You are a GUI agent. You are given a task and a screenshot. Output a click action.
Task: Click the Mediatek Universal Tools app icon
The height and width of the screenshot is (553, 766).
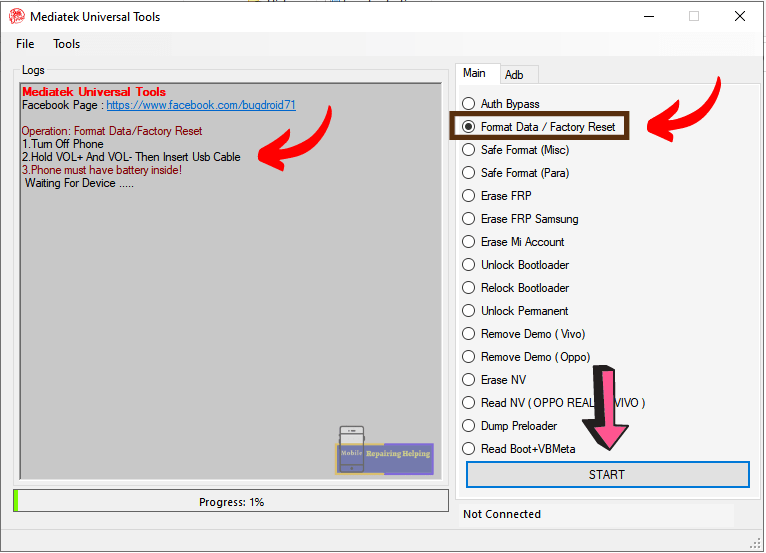17,16
